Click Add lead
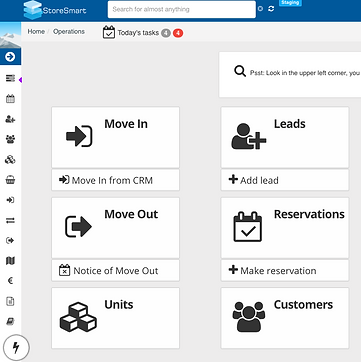Viewport: 361px width, 362px height. pos(285,180)
